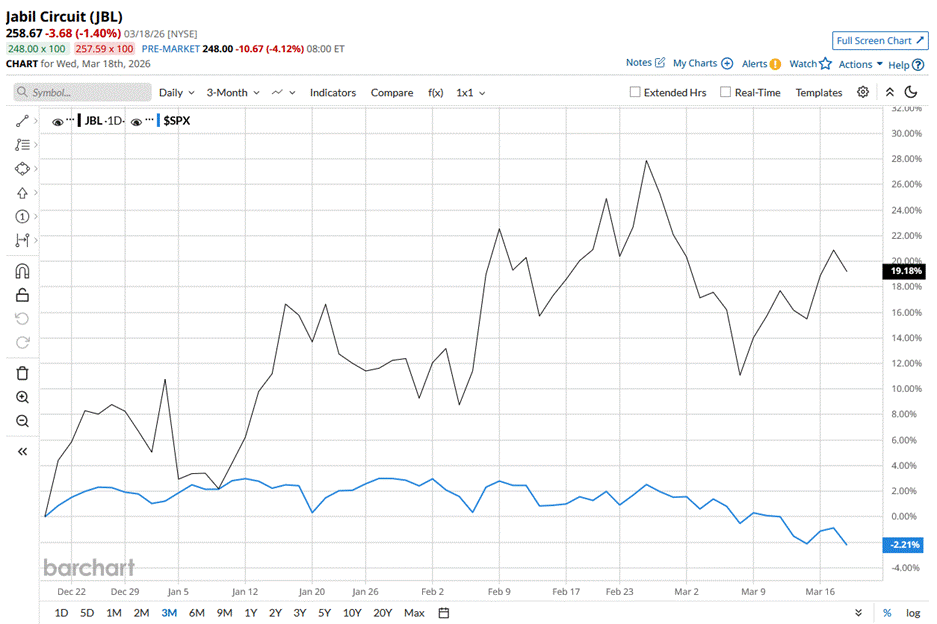
Task: Enable Real-Time checkbox
Action: (x=725, y=92)
